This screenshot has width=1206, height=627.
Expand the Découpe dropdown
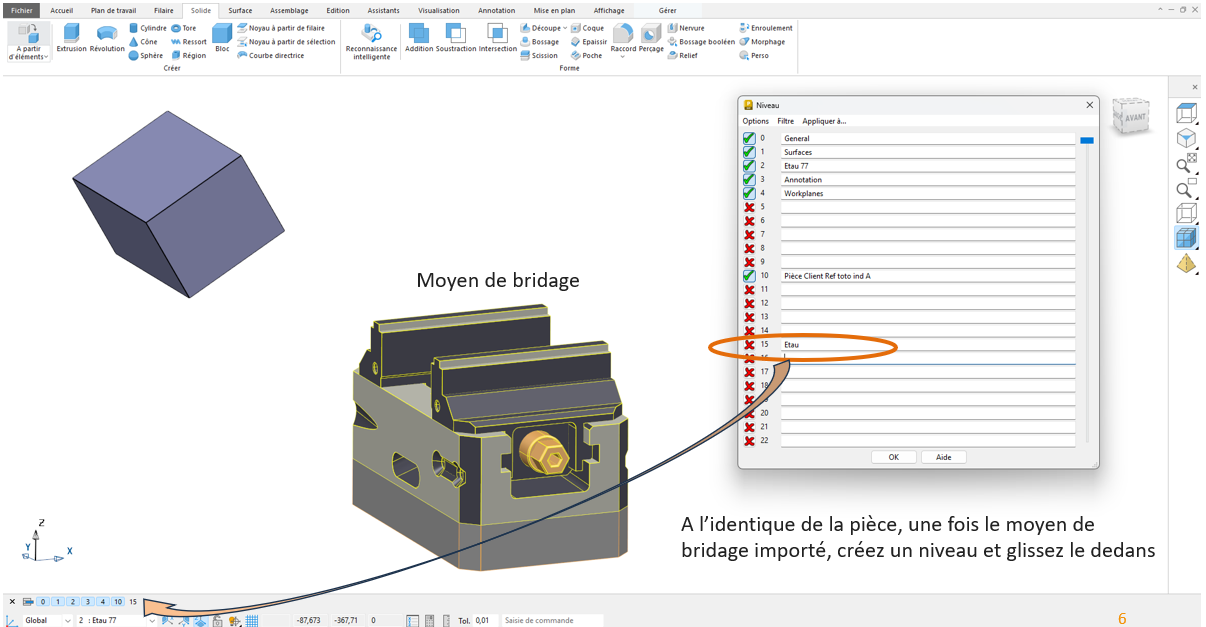pos(564,28)
